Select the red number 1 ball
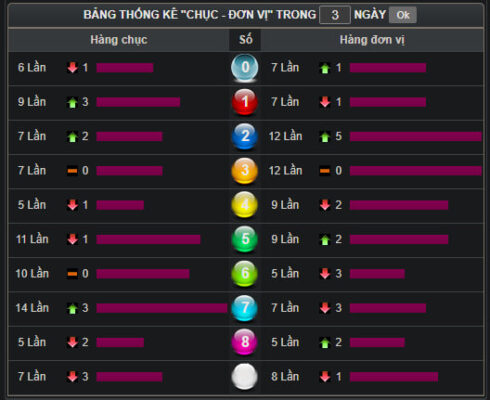490x400 pixels. 245,102
